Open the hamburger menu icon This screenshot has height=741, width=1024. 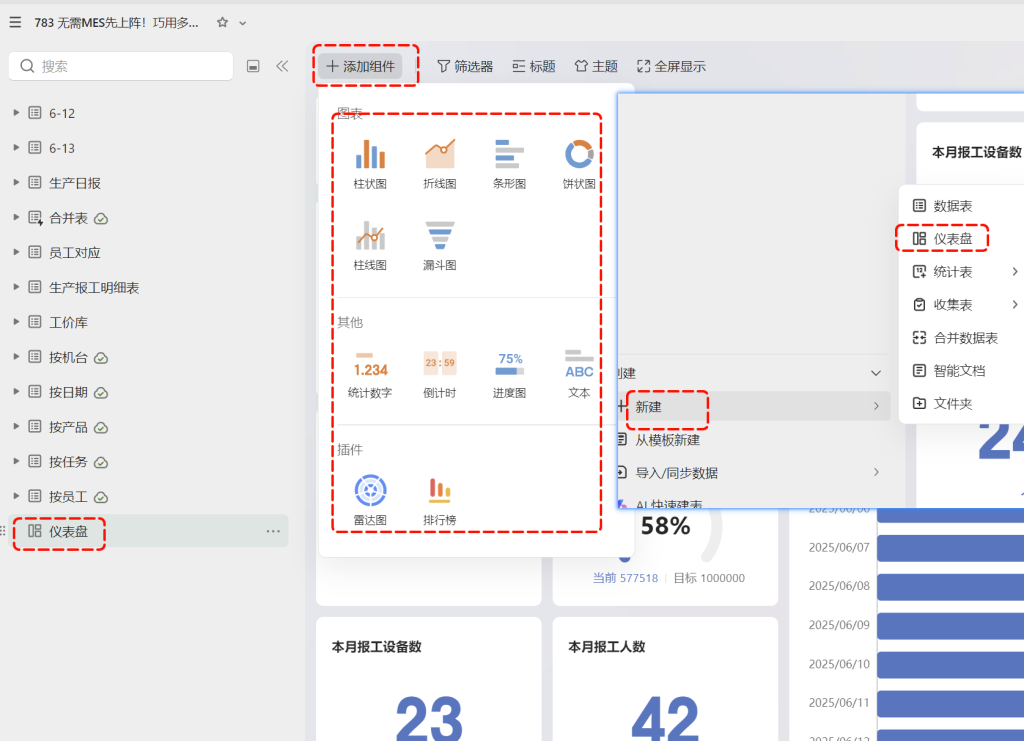click(x=15, y=23)
